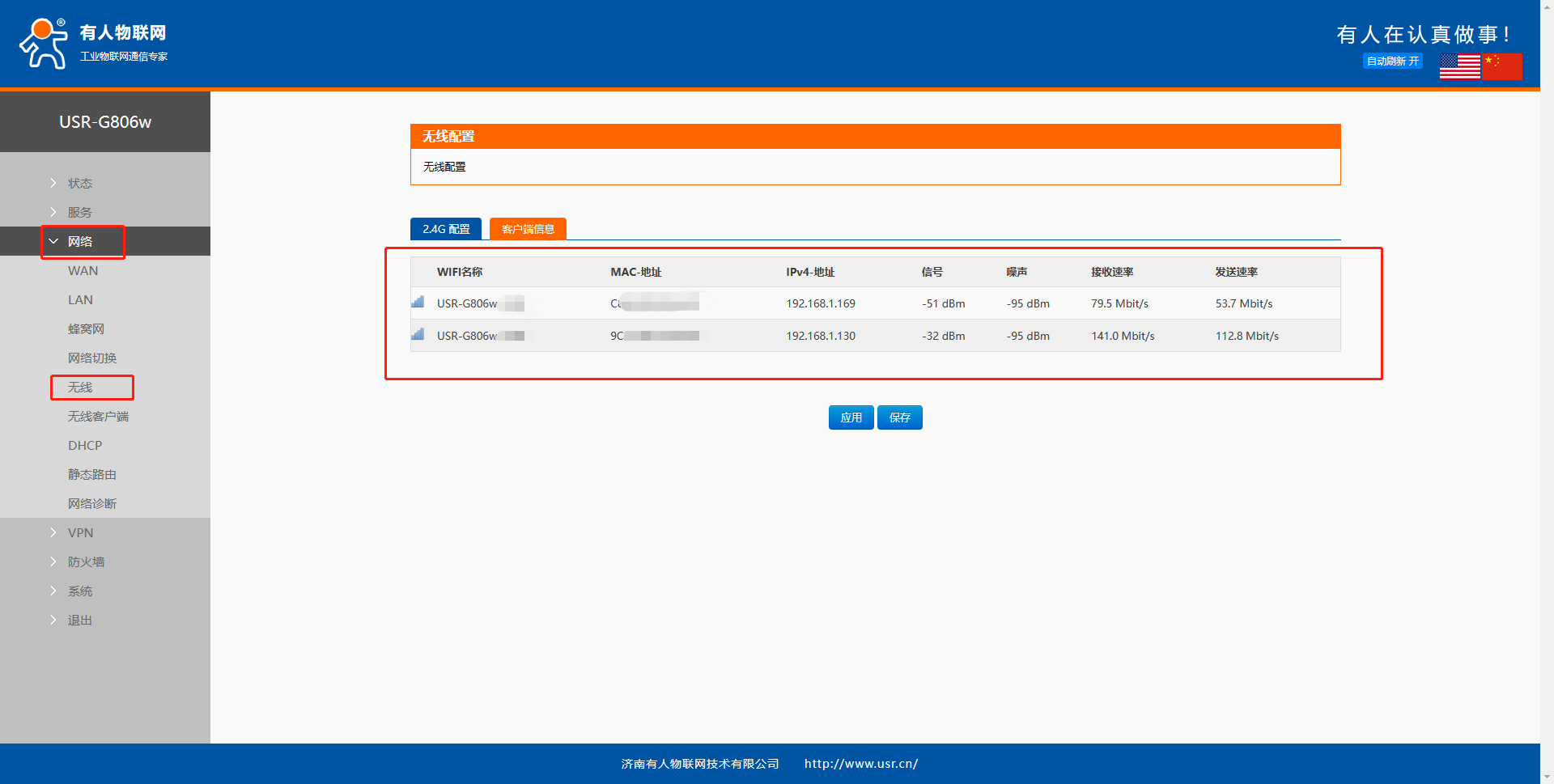Select the 客户端信息 tab
Viewport: 1554px width, 784px height.
pos(528,230)
